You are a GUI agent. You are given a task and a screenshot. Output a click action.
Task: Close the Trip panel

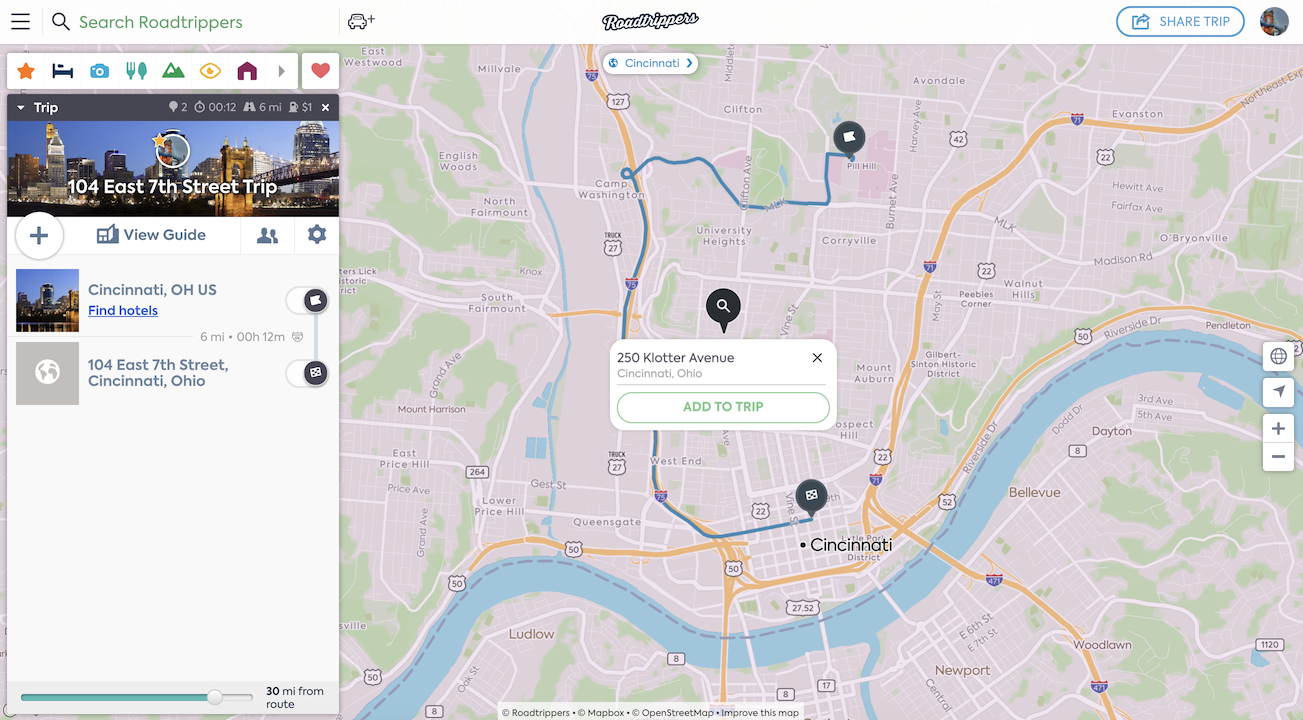(325, 107)
